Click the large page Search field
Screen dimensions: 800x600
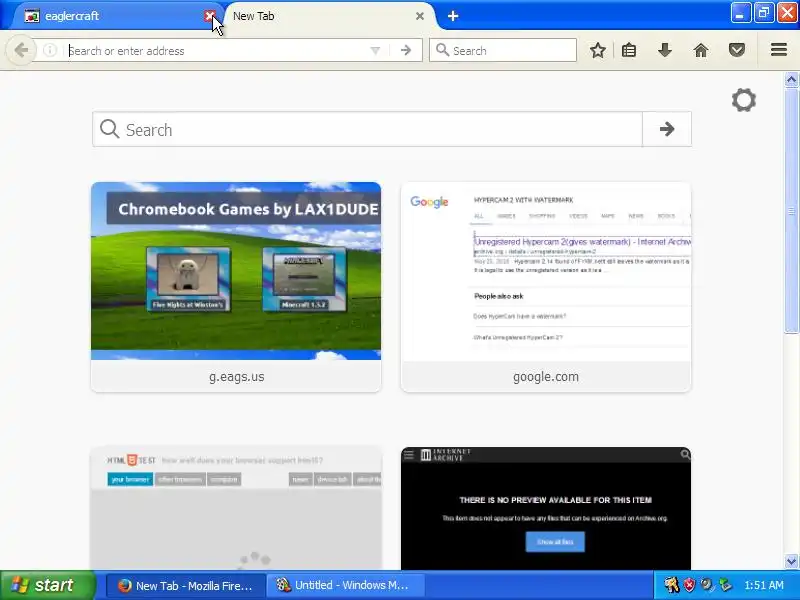pos(367,129)
